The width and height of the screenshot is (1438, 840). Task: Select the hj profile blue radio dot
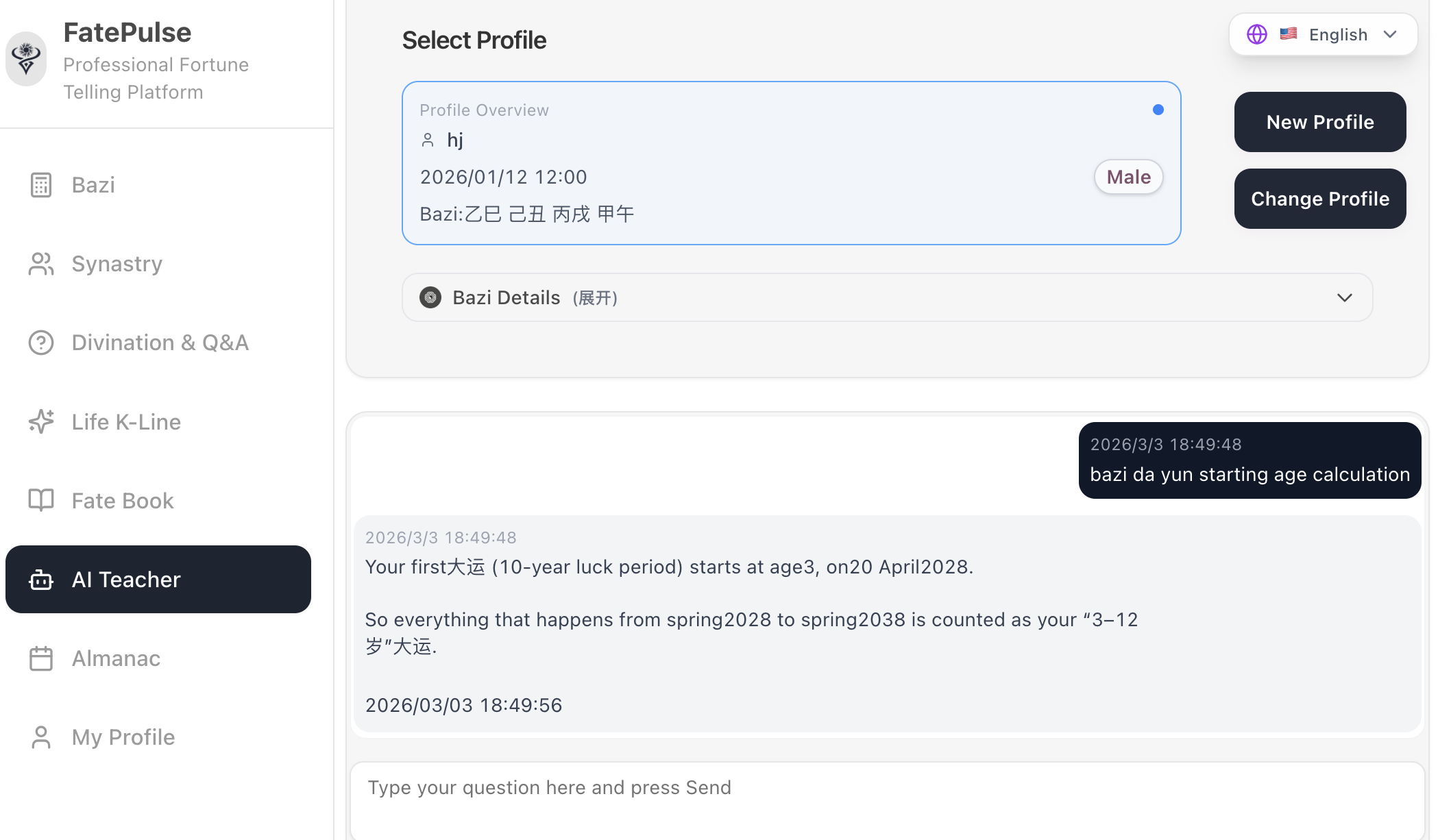pyautogui.click(x=1158, y=110)
